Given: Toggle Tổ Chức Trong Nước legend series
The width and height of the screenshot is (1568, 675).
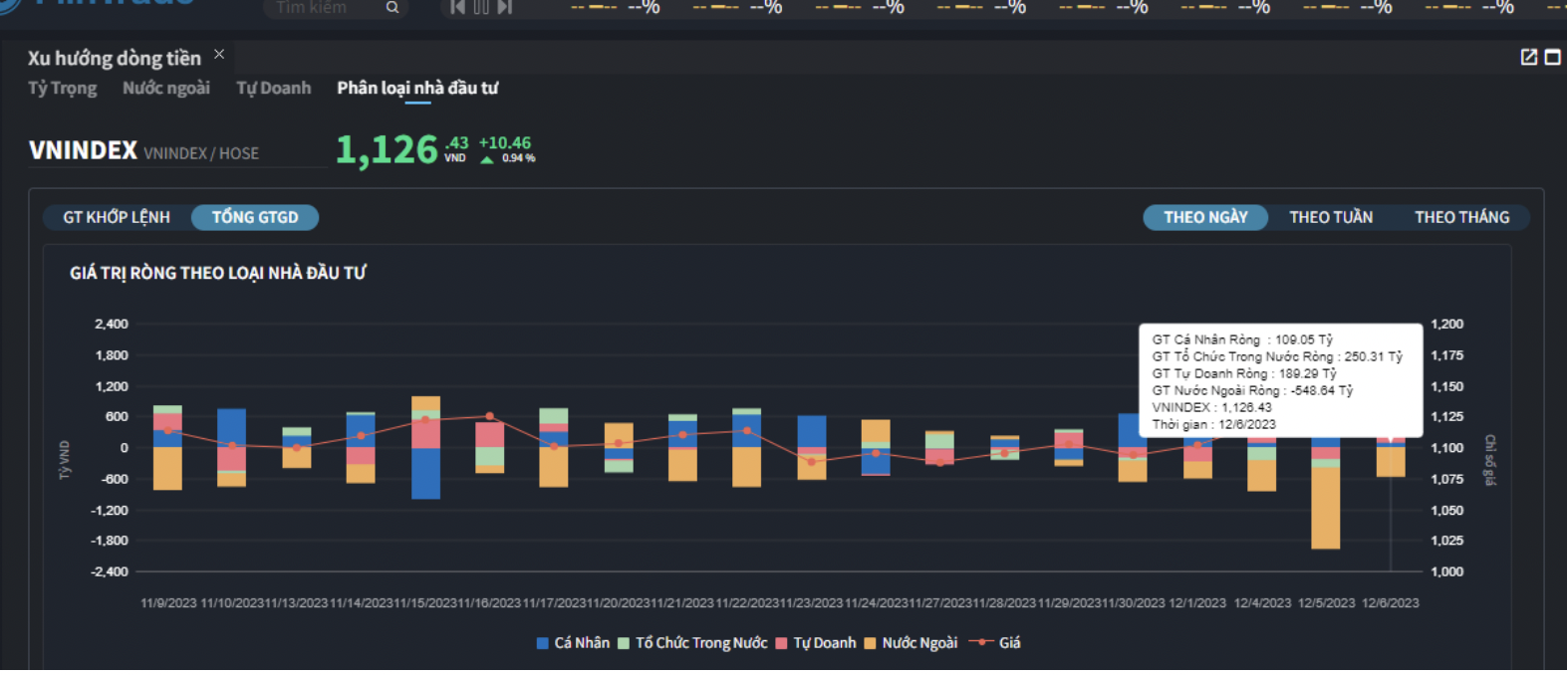Looking at the screenshot, I should point(693,643).
